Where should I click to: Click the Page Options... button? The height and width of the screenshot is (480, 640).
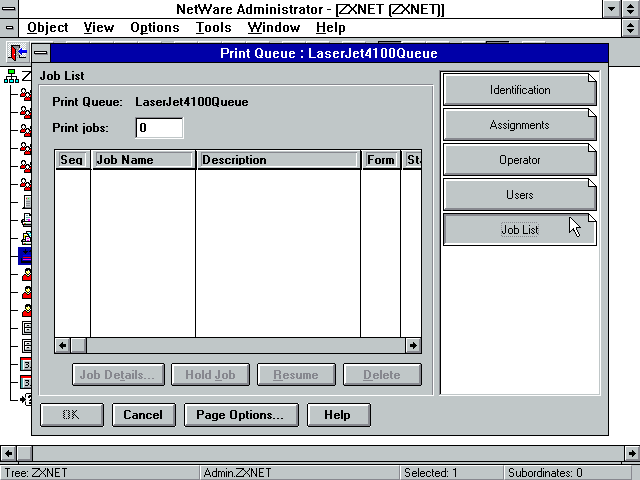pyautogui.click(x=241, y=415)
